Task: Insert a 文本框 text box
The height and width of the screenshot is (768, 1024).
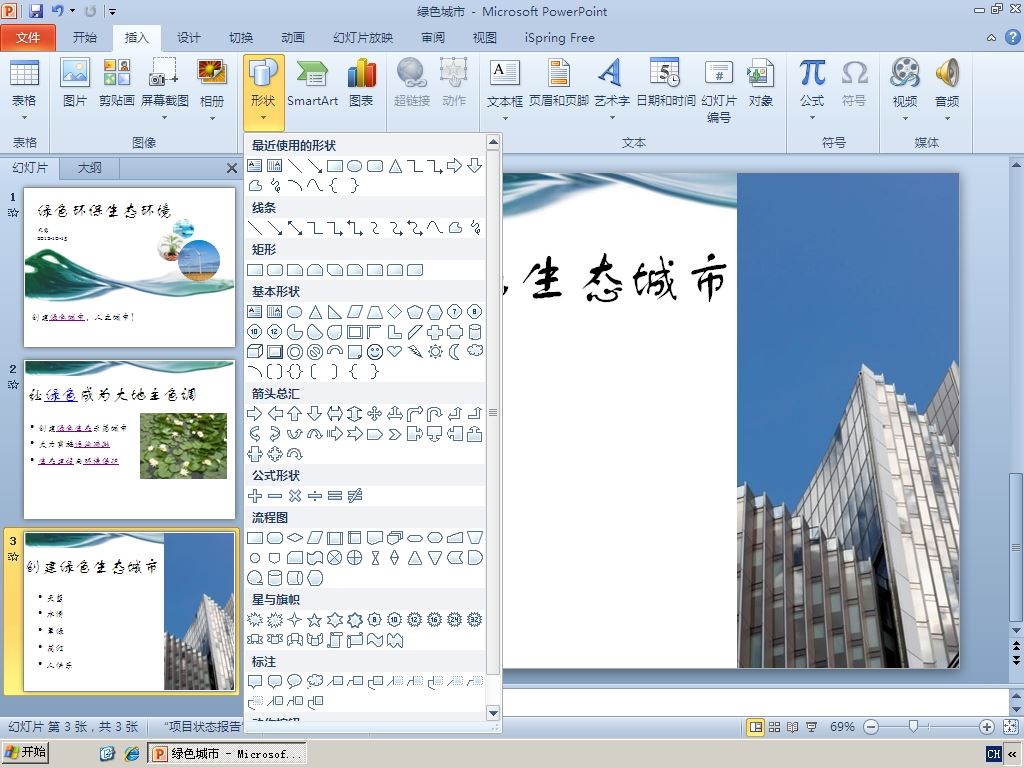Action: click(x=505, y=89)
